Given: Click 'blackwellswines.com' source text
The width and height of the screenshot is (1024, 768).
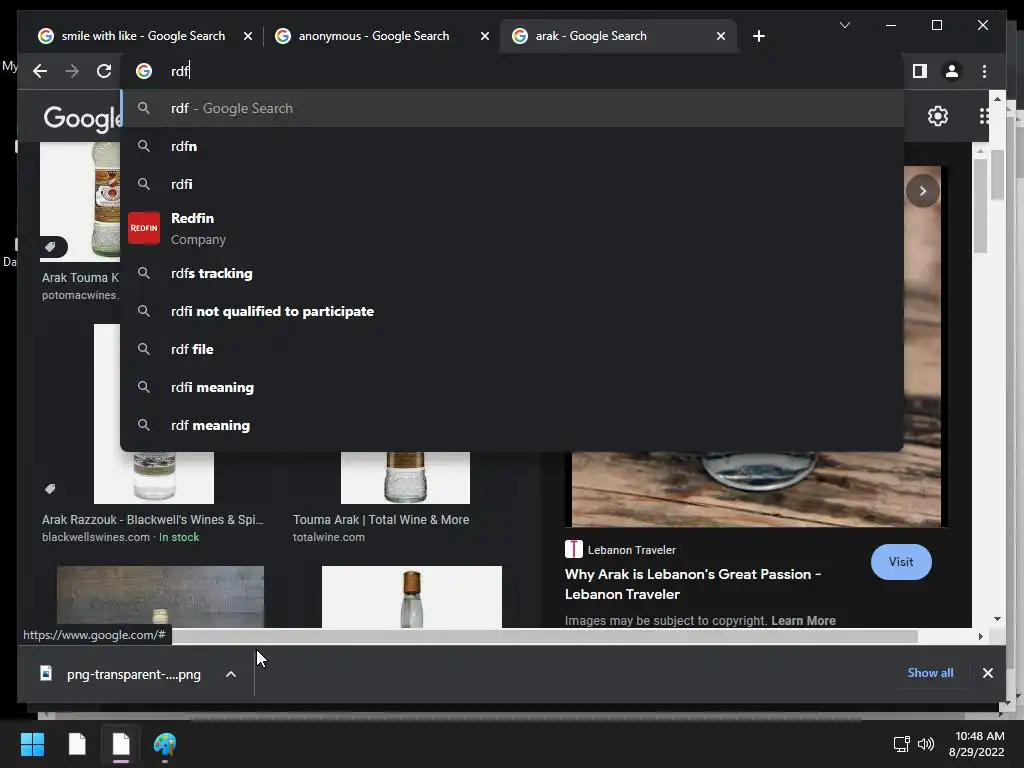Looking at the screenshot, I should point(96,537).
